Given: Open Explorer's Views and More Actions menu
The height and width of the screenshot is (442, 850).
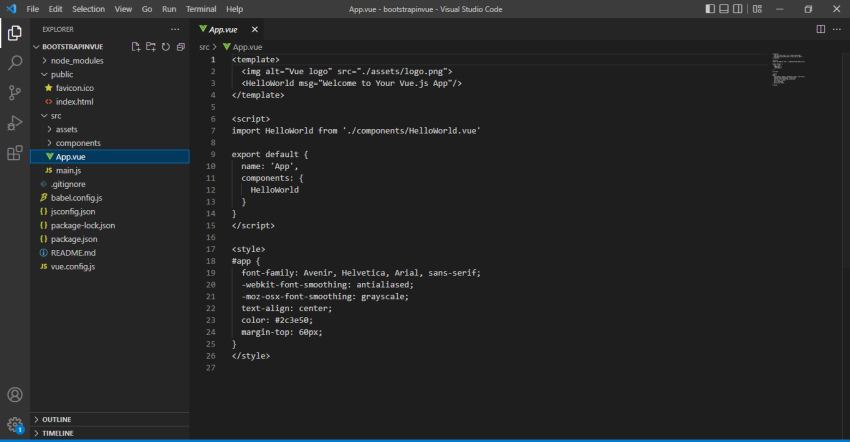Looking at the screenshot, I should [175, 29].
